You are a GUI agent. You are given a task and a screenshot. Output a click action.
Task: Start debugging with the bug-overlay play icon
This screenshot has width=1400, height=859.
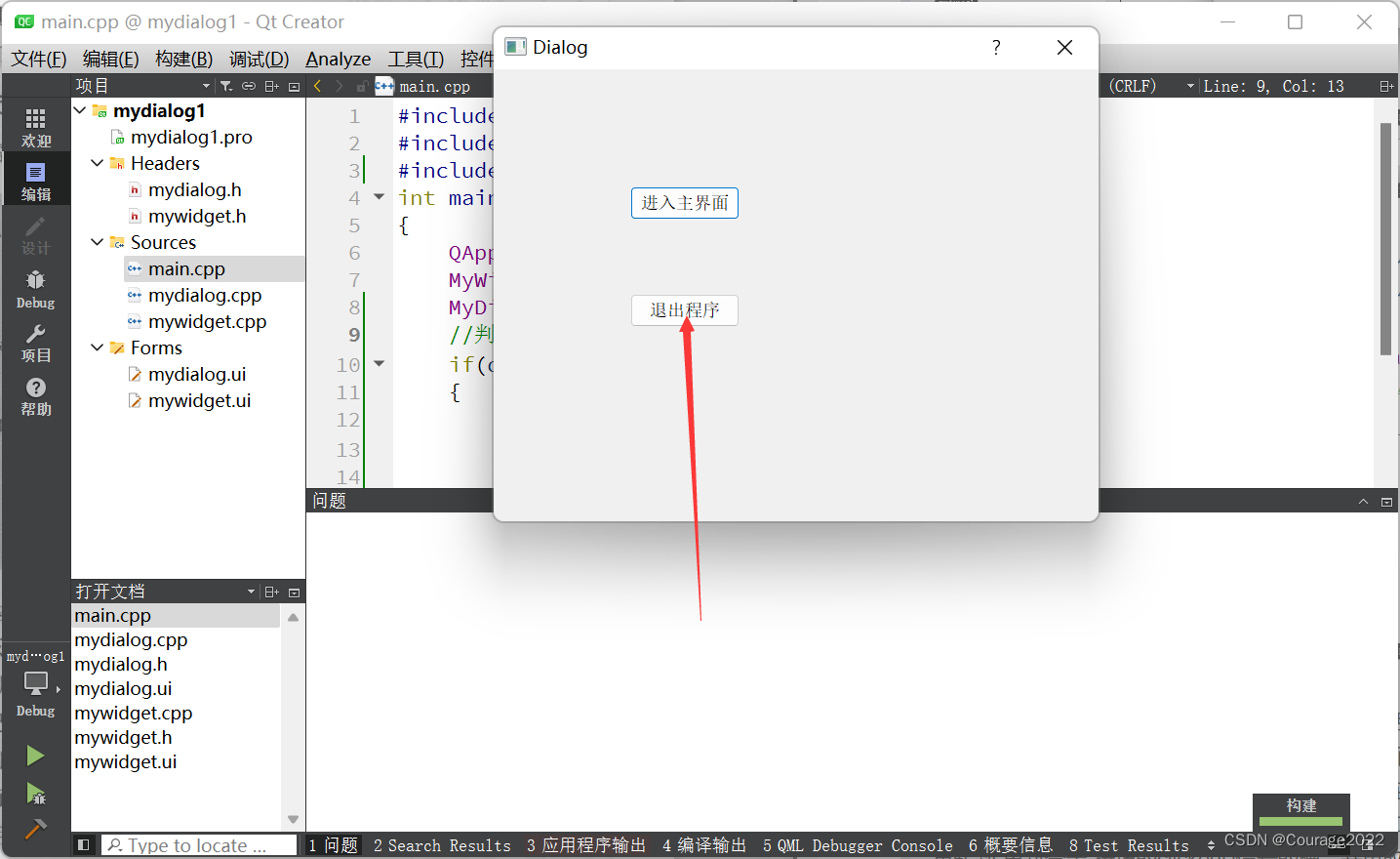[35, 794]
